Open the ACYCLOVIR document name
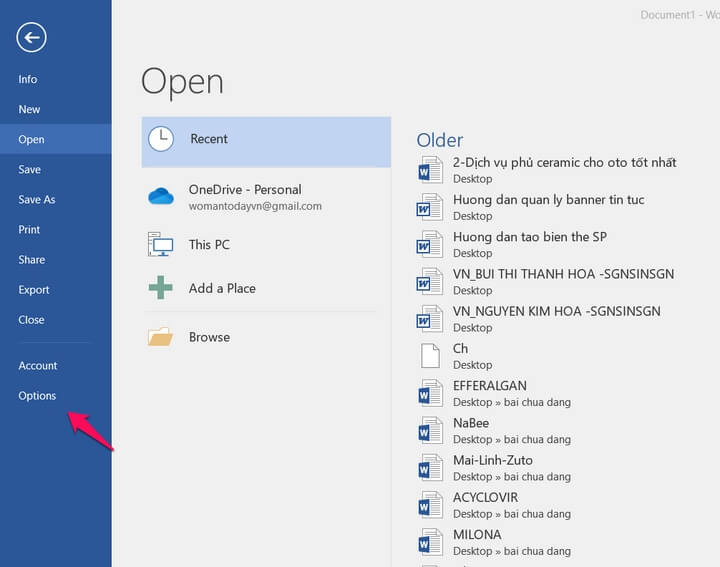Image resolution: width=720 pixels, height=567 pixels. (x=485, y=497)
